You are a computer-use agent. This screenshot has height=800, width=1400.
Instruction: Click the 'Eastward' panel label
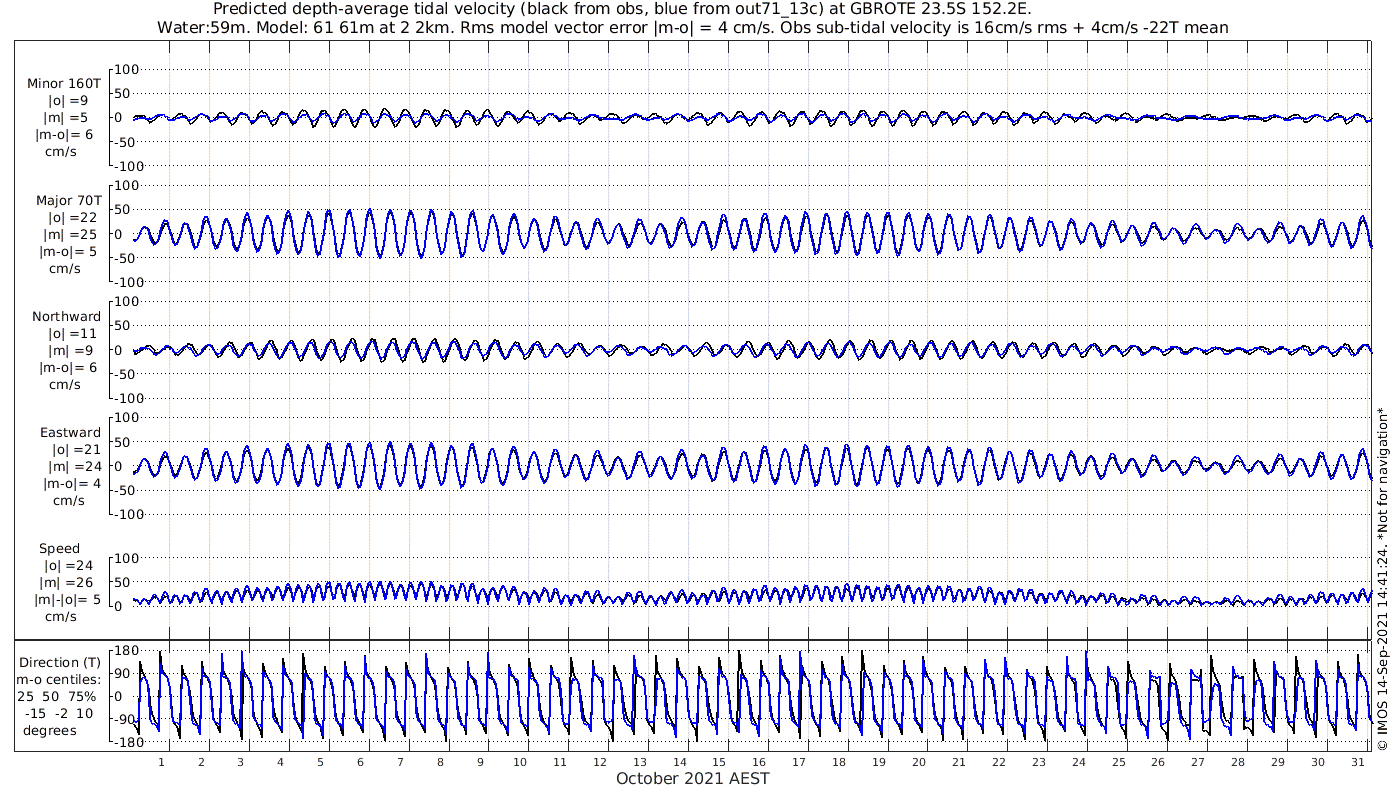70,433
